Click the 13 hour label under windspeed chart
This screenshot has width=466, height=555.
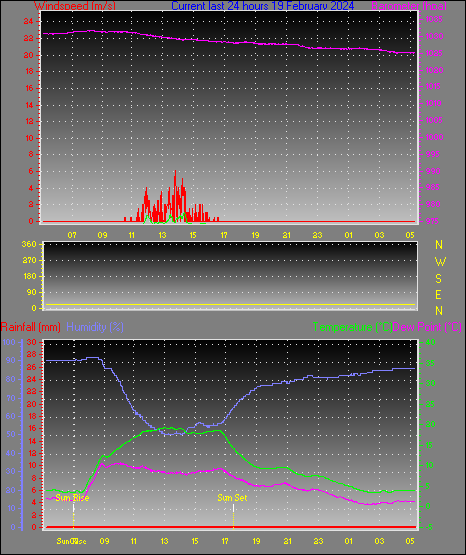(162, 235)
